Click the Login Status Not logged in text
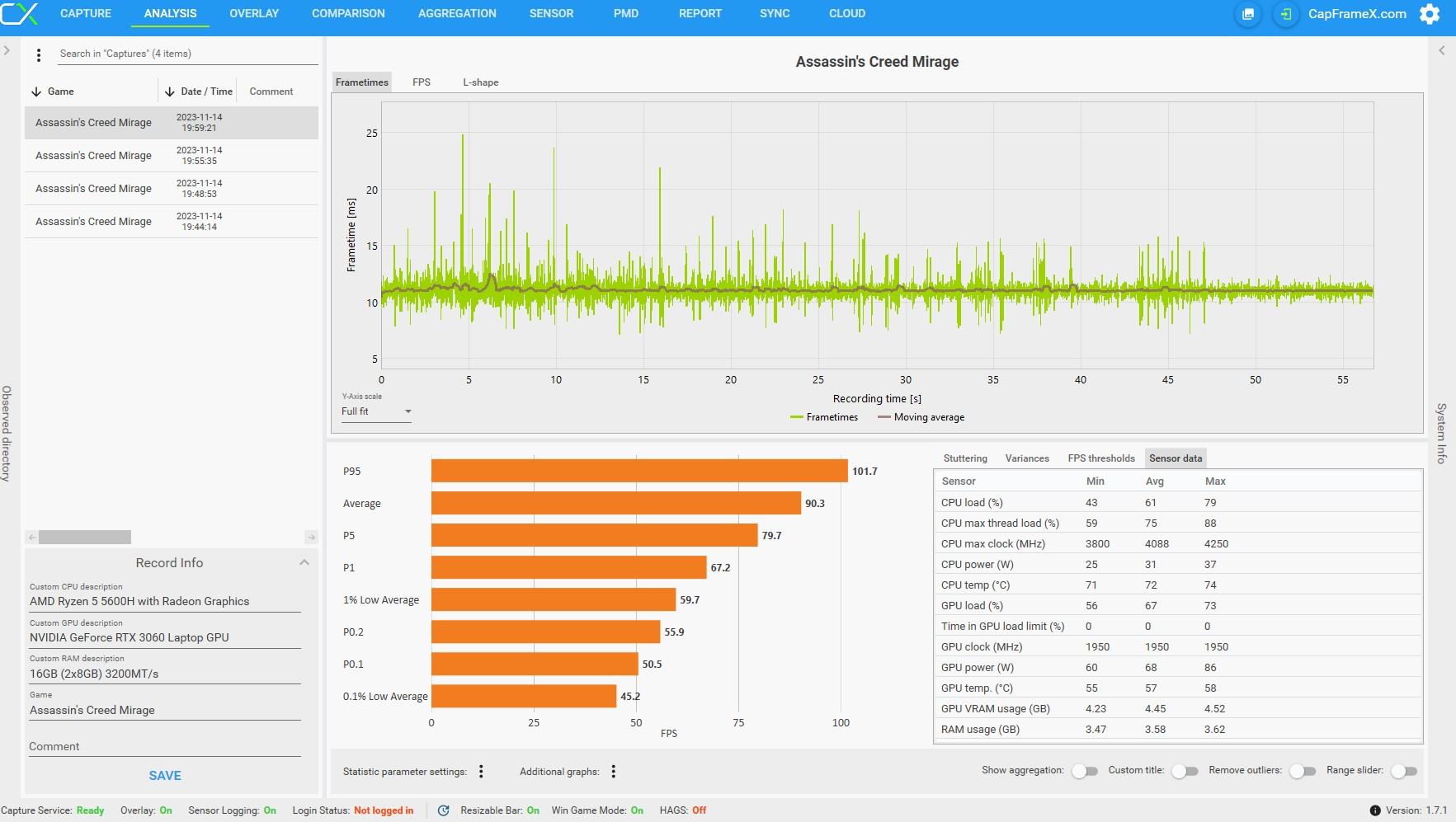 [353, 810]
